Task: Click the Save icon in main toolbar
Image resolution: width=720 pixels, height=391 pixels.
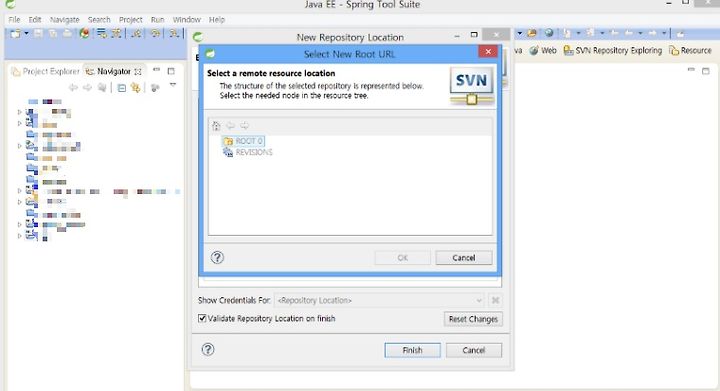Action: 39,34
